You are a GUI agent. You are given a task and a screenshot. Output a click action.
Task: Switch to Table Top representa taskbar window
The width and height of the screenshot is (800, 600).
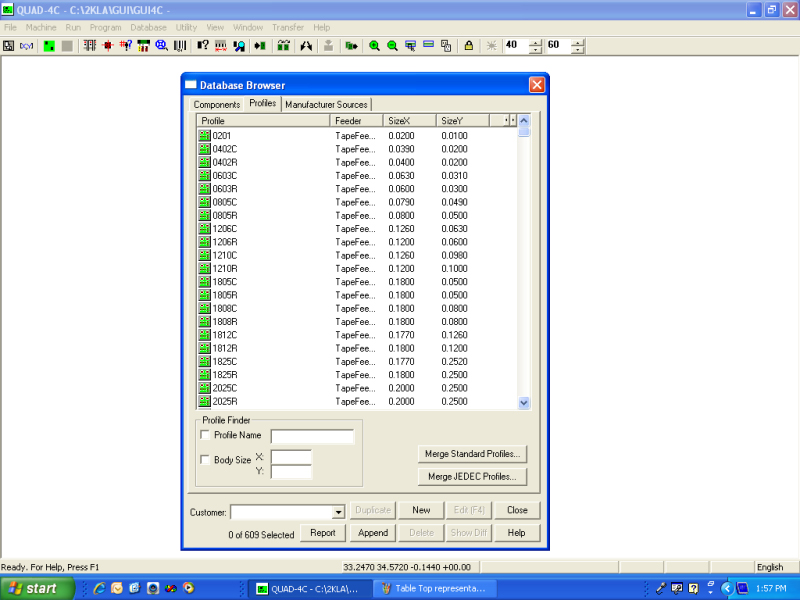pyautogui.click(x=435, y=589)
